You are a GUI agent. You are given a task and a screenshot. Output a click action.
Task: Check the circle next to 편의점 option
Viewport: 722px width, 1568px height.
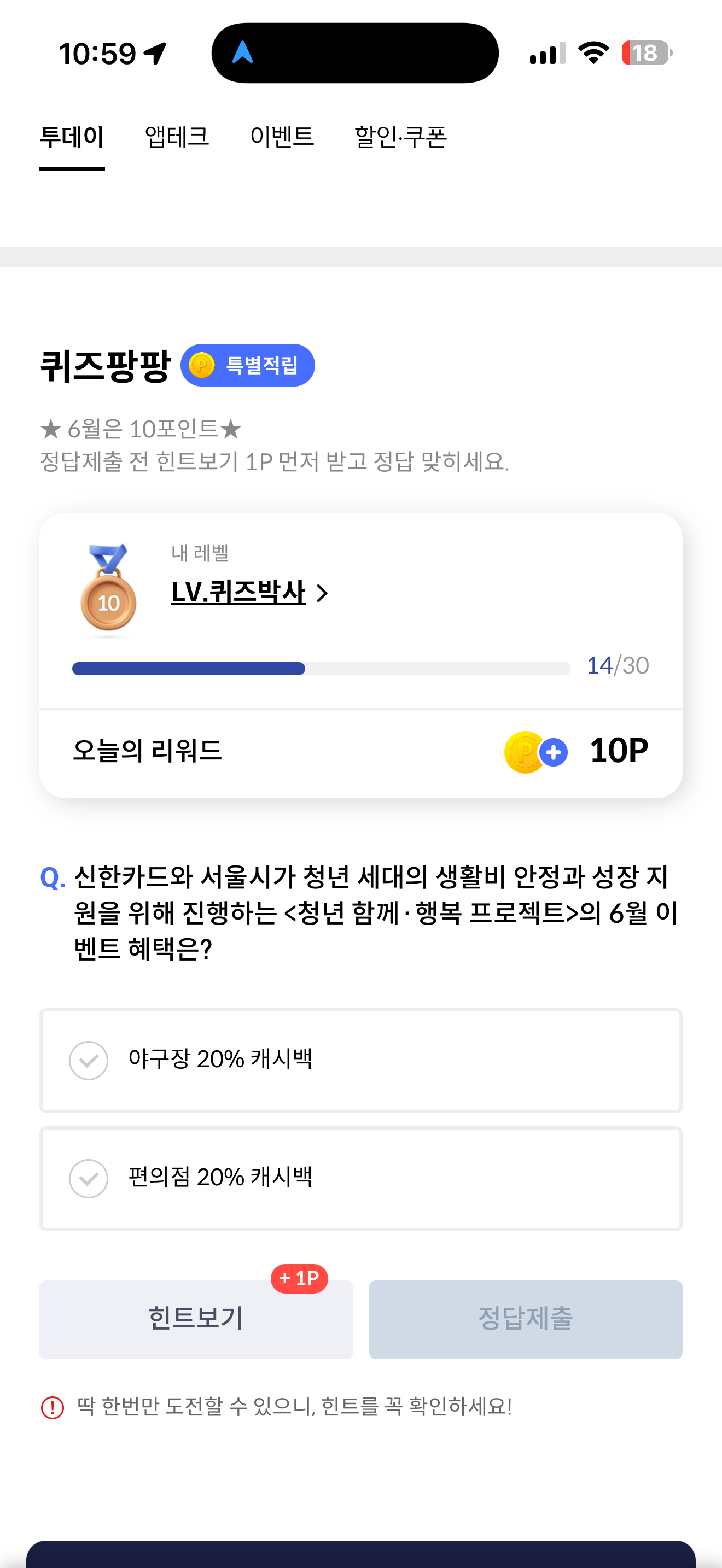click(88, 1178)
